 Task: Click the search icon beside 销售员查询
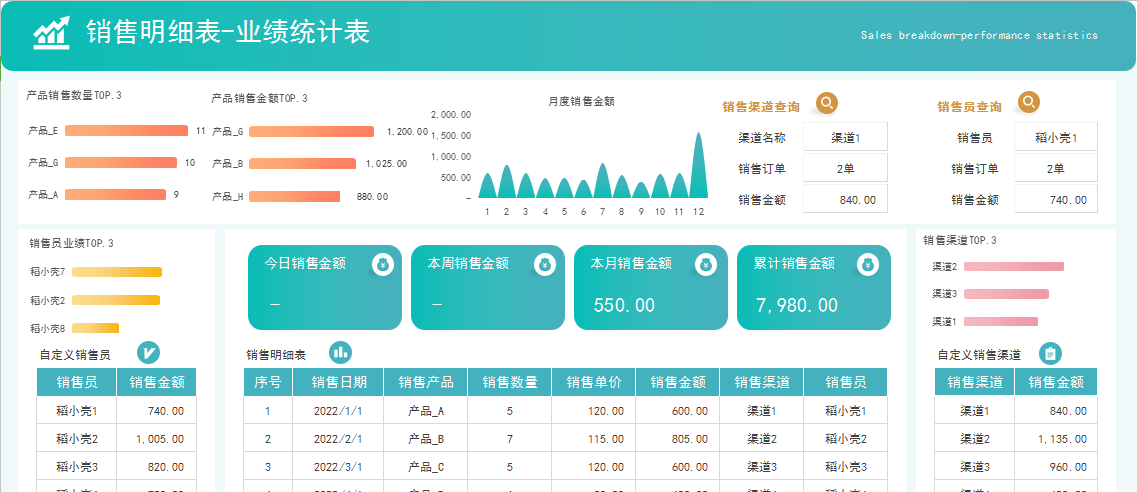[x=1028, y=102]
